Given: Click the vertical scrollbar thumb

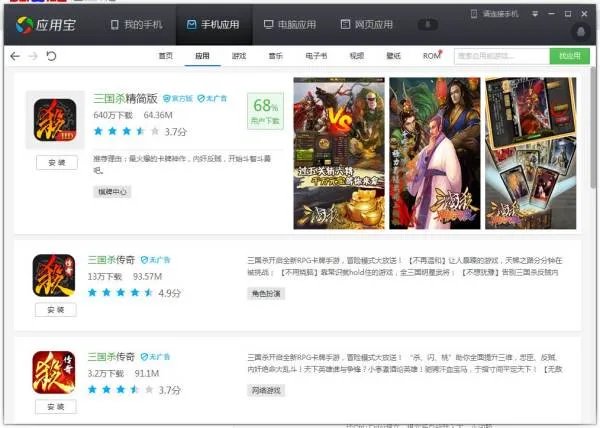Looking at the screenshot, I should click(593, 128).
